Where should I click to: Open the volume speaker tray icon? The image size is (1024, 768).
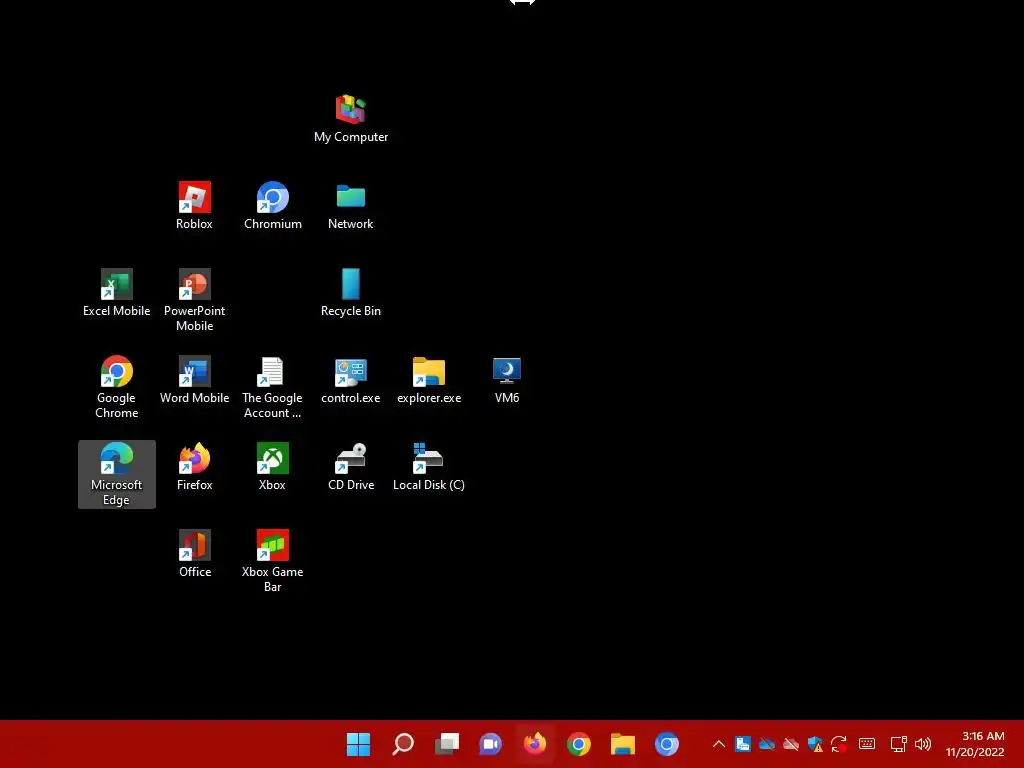(x=923, y=744)
